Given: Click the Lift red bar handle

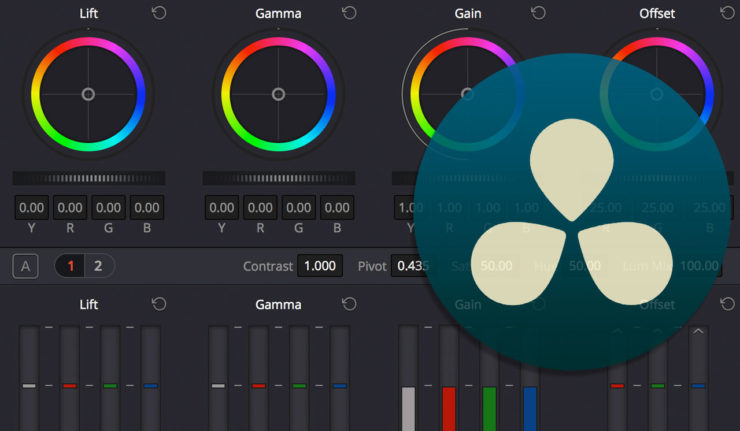Looking at the screenshot, I should pyautogui.click(x=69, y=386).
